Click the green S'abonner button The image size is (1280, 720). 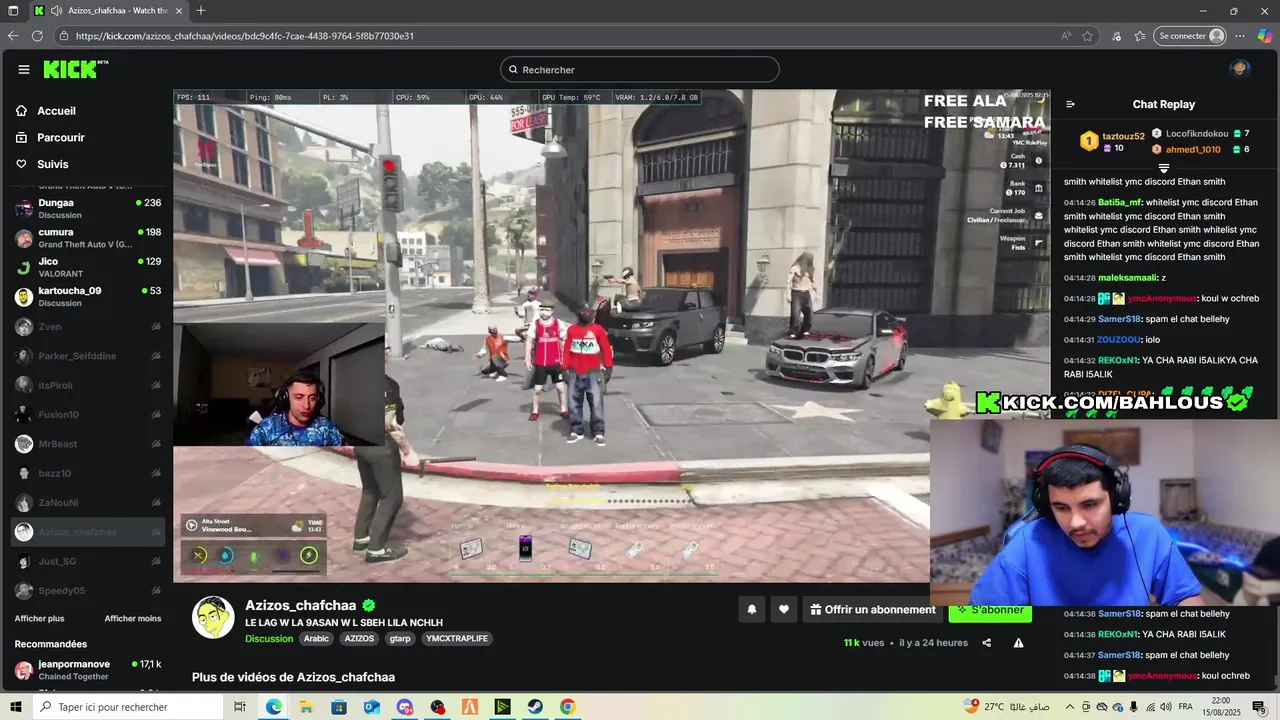[x=990, y=610]
